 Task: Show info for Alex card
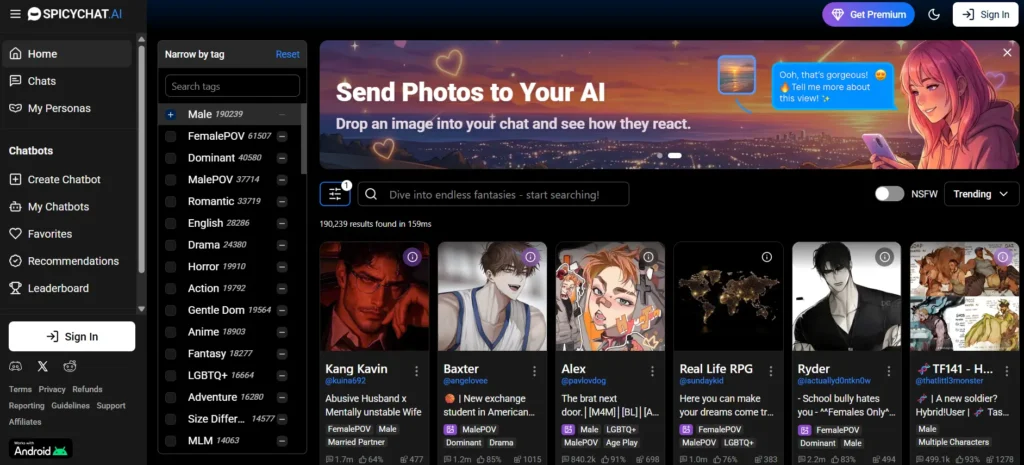[x=648, y=257]
